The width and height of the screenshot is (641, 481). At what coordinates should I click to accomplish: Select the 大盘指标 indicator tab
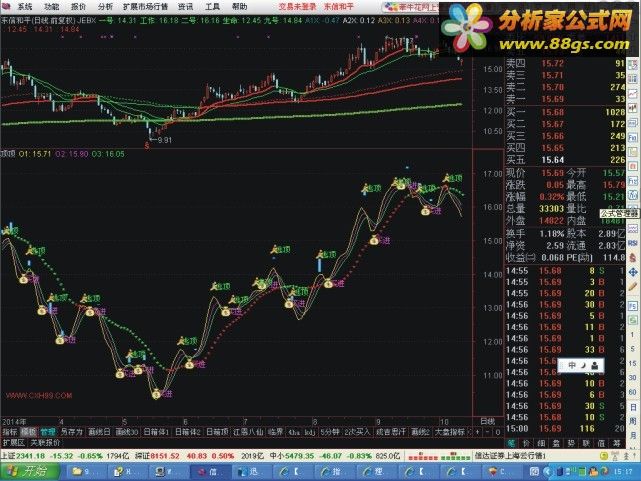click(449, 432)
